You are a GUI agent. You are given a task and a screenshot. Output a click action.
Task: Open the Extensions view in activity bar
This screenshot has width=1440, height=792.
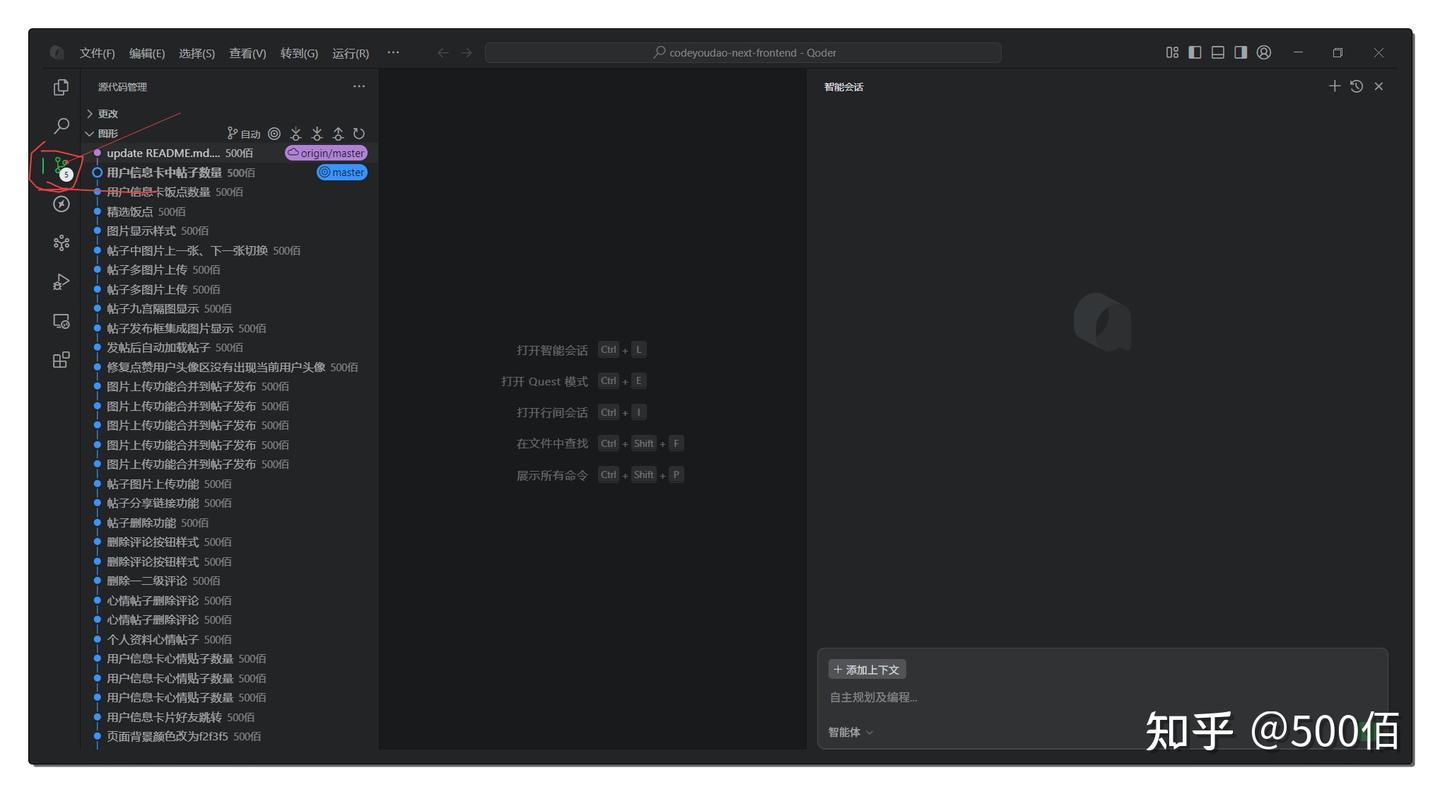(x=61, y=360)
